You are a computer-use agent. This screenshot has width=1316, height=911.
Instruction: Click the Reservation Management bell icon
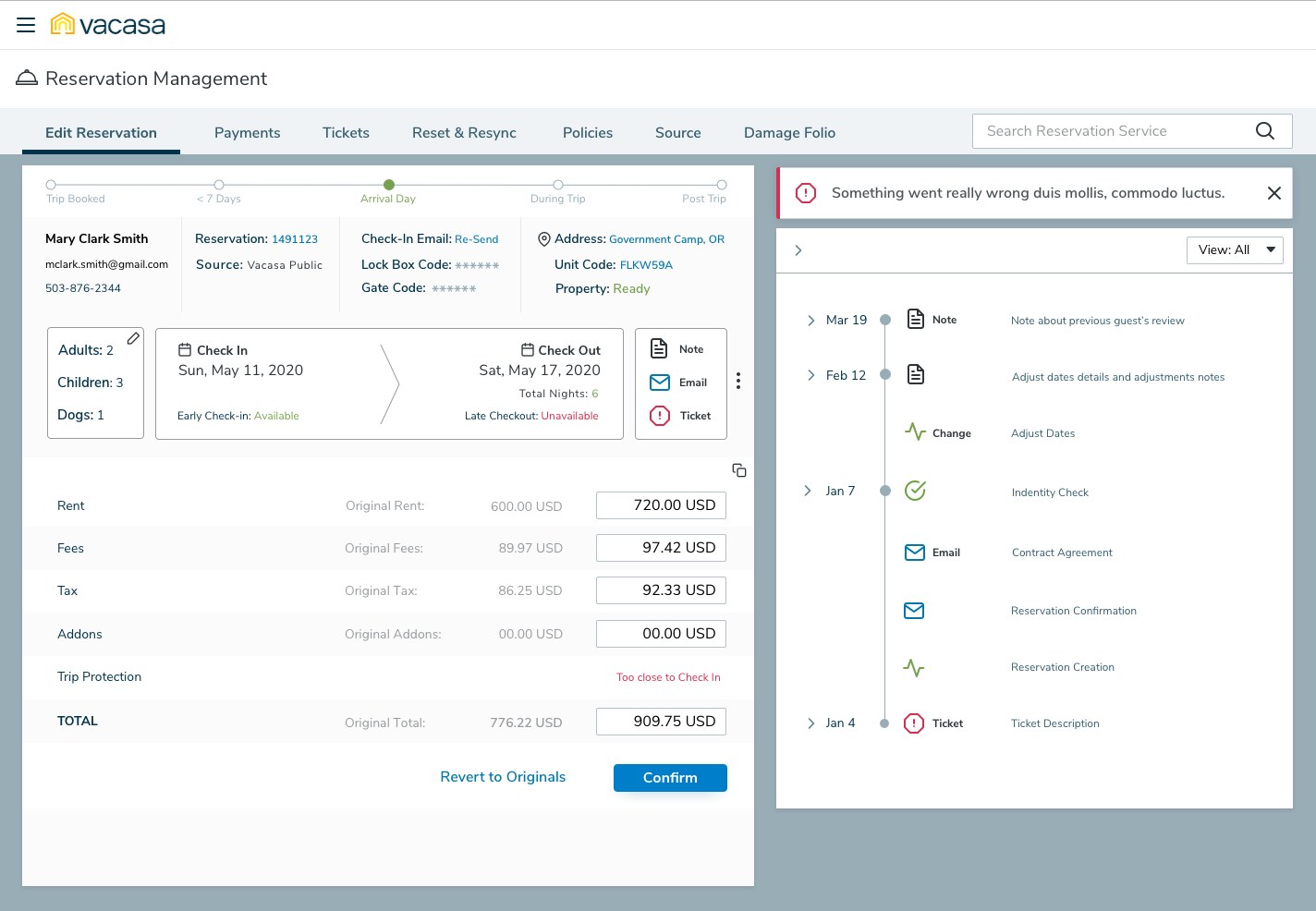[27, 78]
